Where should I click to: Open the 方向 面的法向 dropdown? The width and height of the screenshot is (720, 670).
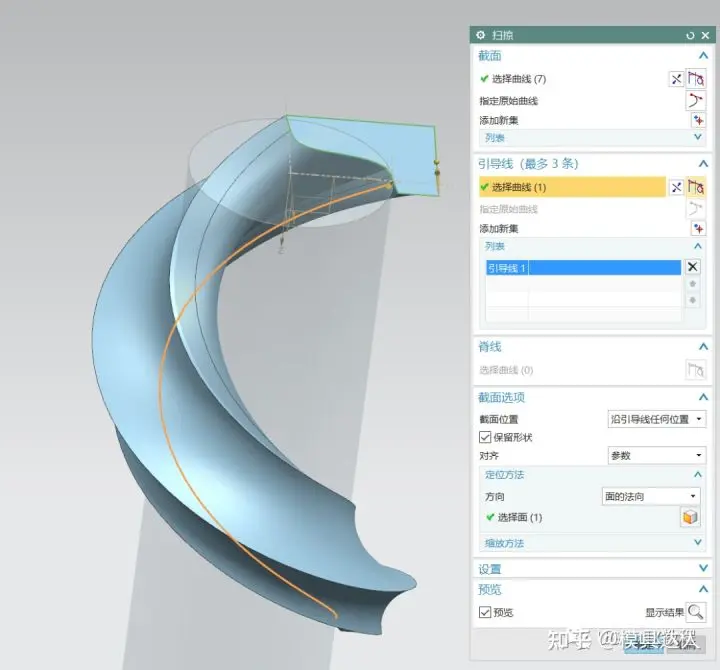pos(651,496)
